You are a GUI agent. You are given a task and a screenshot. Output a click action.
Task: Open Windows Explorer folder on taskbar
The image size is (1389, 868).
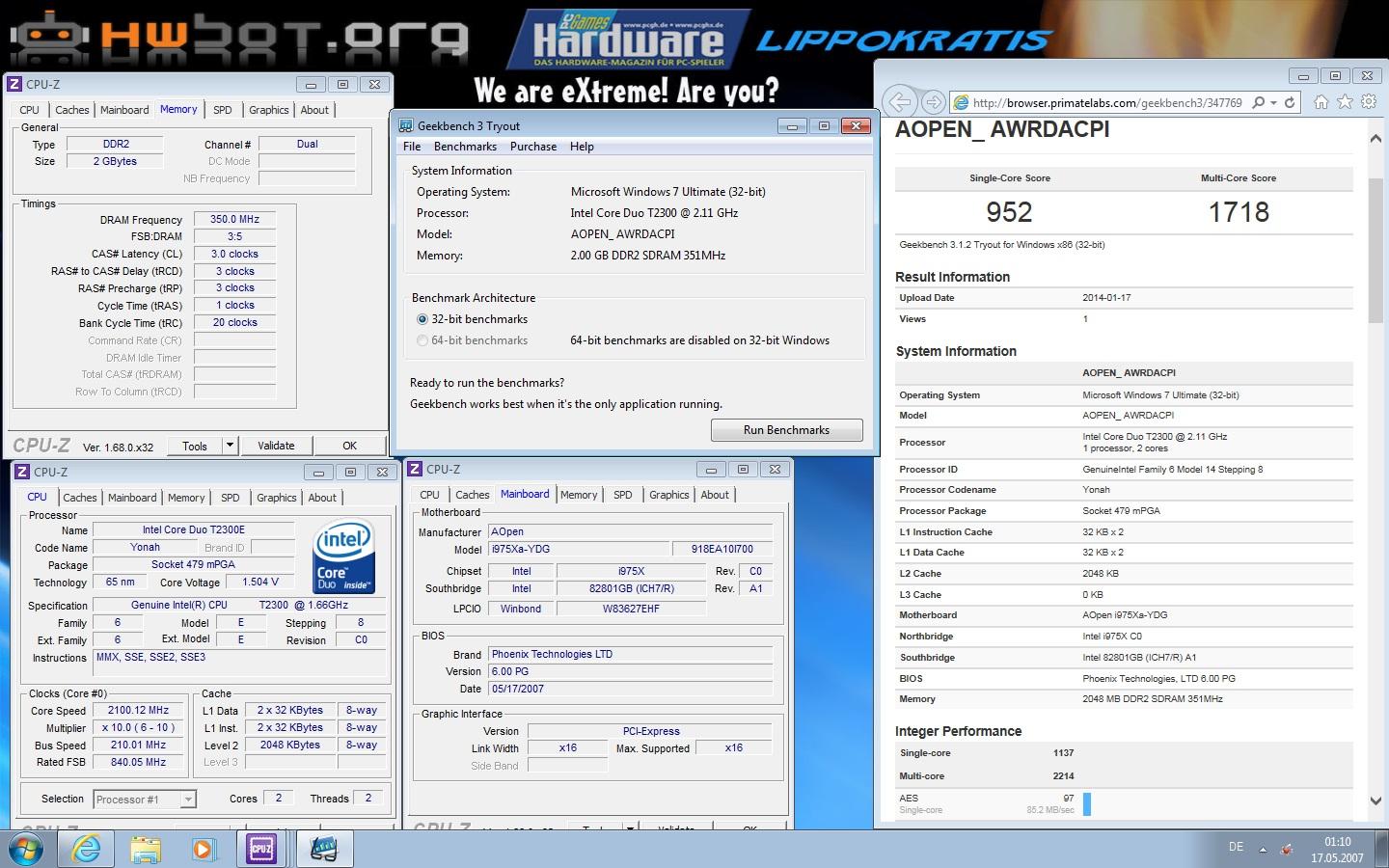point(146,850)
